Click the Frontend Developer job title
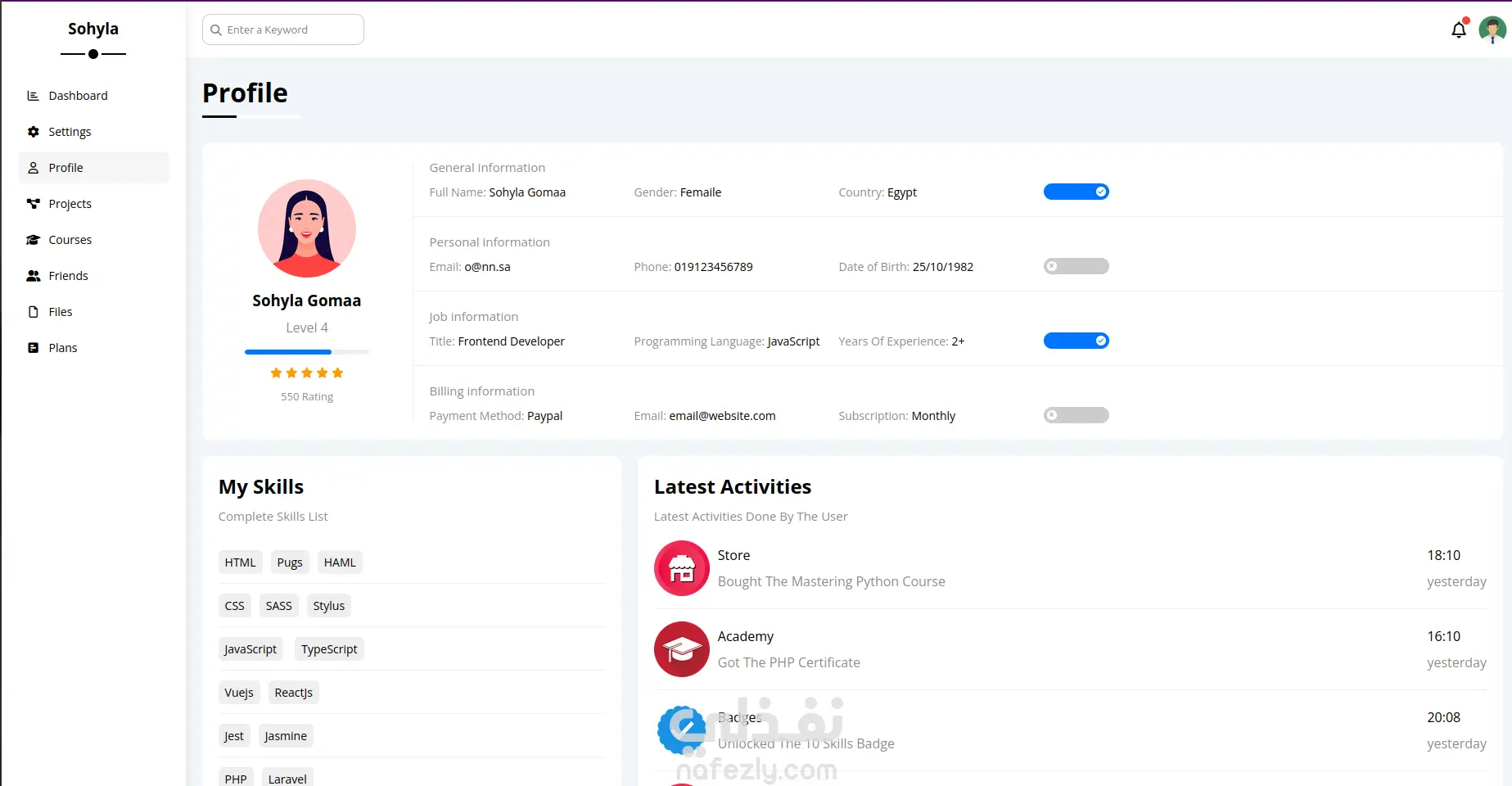 click(x=512, y=341)
